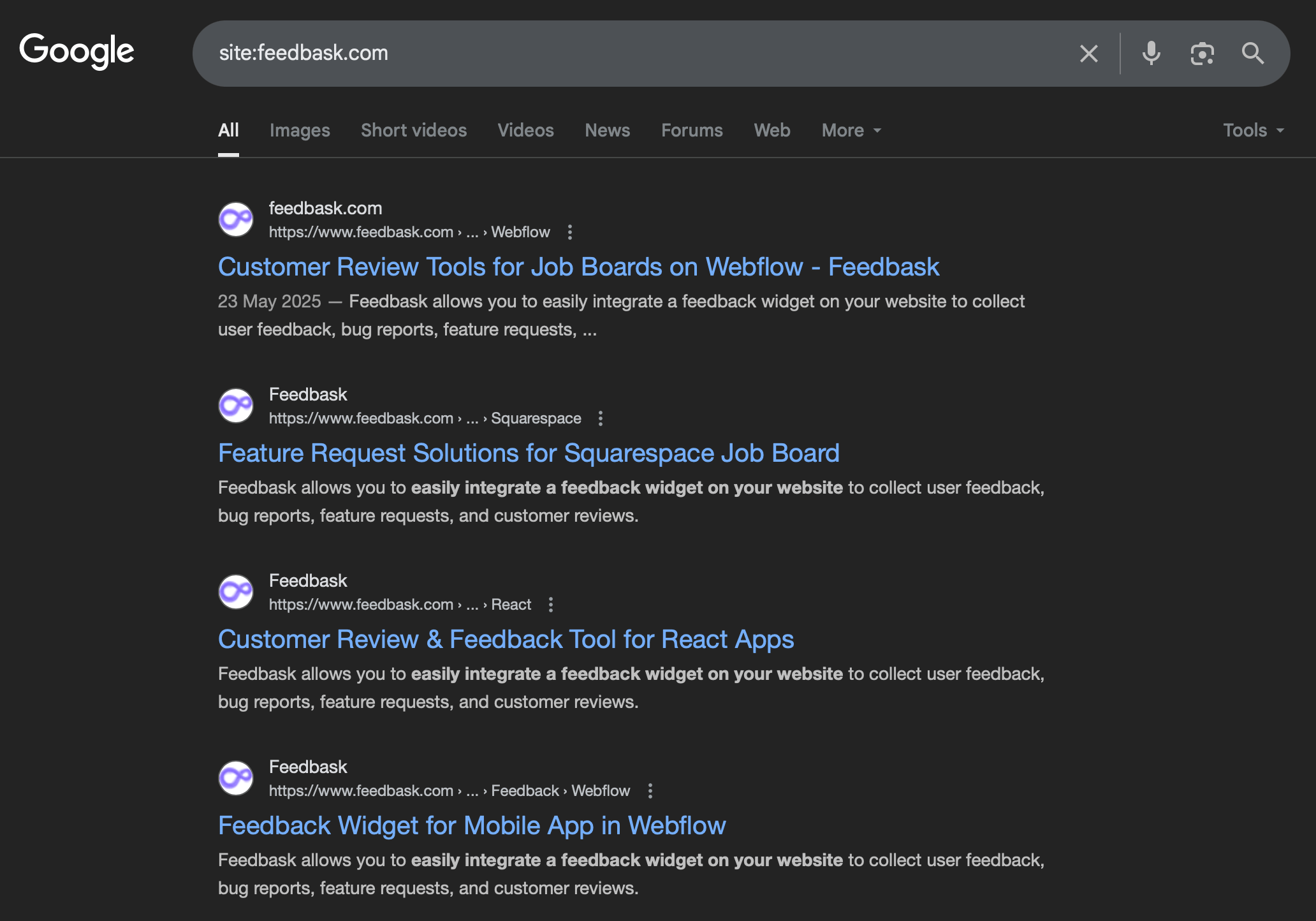Viewport: 1316px width, 921px height.
Task: Click 'Feedbask' site name above Feedback › Webflow URL
Action: pyautogui.click(x=308, y=767)
